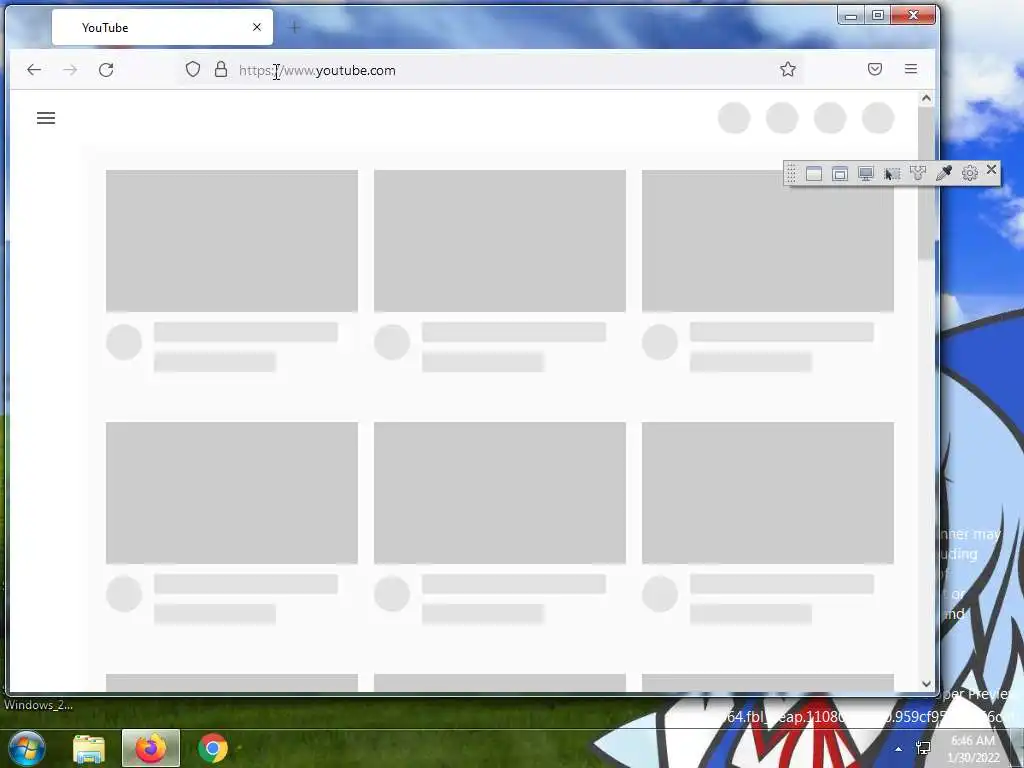Viewport: 1024px width, 768px height.
Task: Open the Firefox application menu
Action: click(911, 69)
